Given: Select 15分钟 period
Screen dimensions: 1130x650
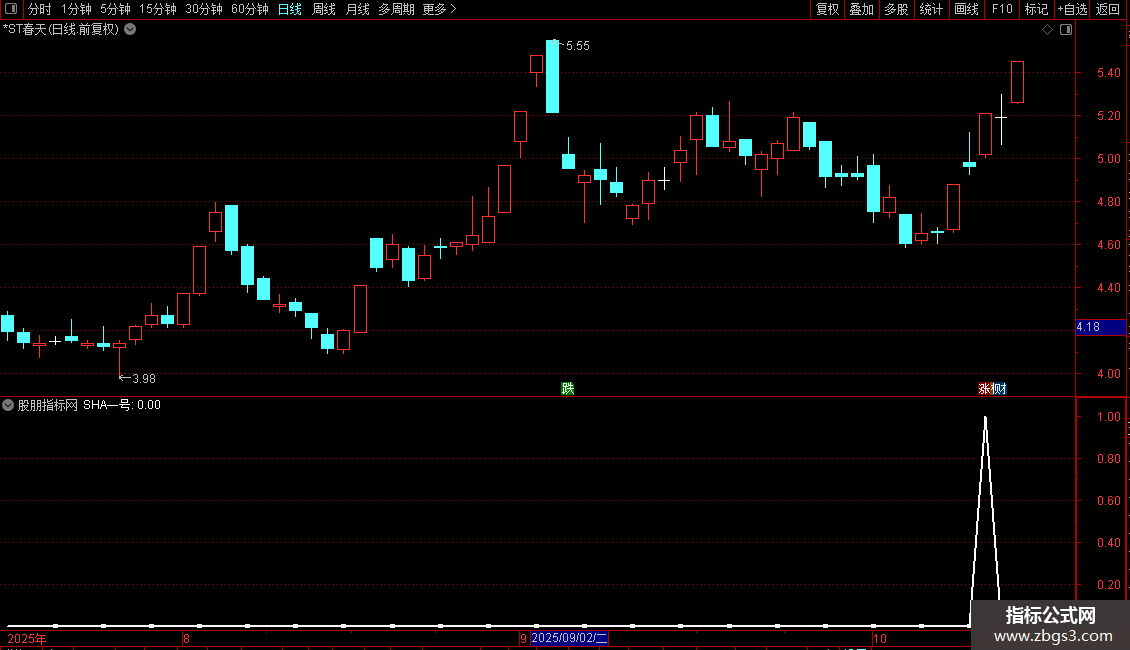Looking at the screenshot, I should pos(158,9).
